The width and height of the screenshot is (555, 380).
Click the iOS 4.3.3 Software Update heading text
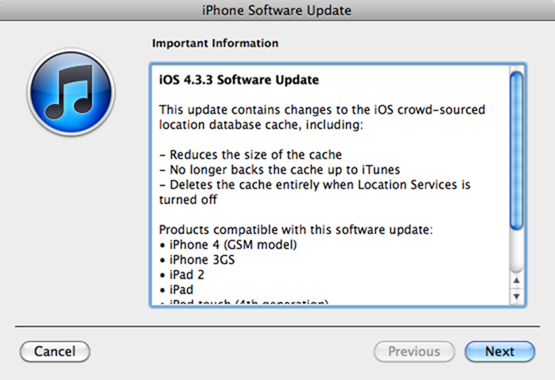point(239,80)
